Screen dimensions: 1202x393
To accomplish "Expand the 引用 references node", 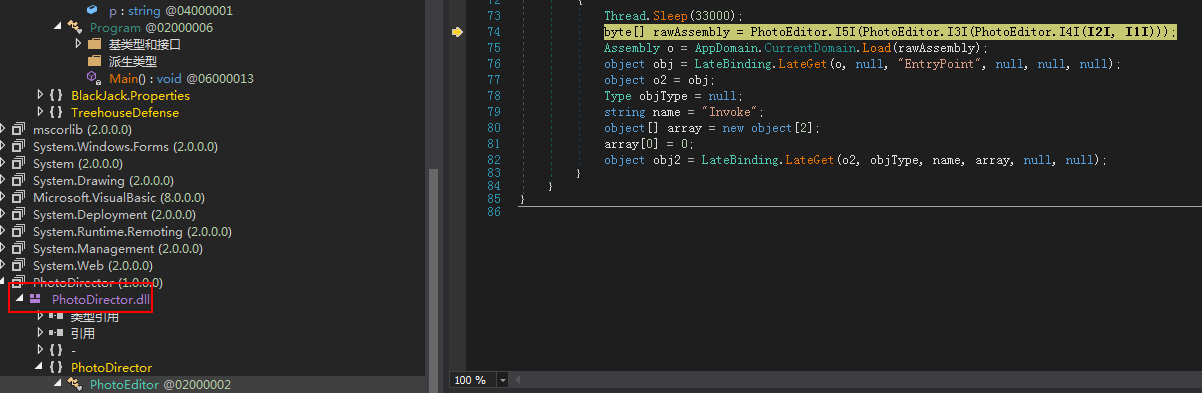I will 41,333.
